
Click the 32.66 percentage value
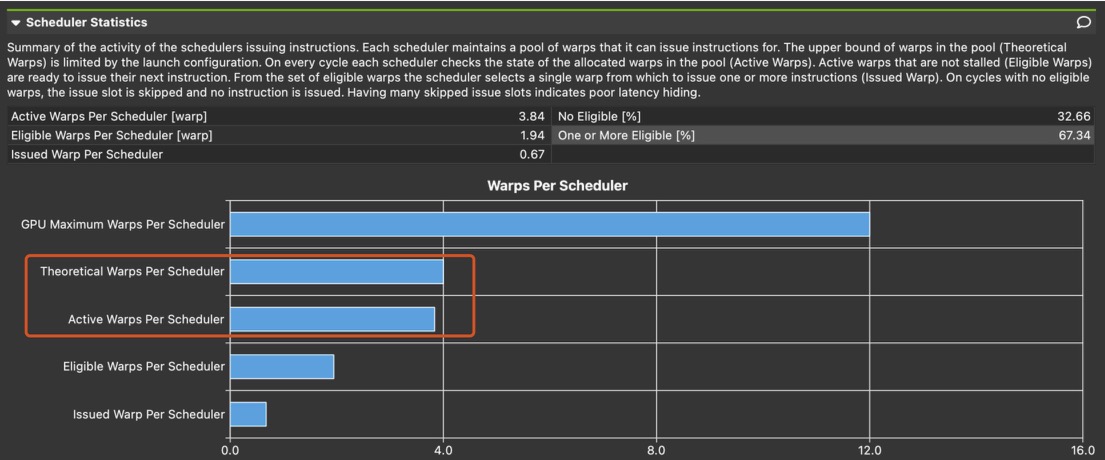tap(1075, 117)
